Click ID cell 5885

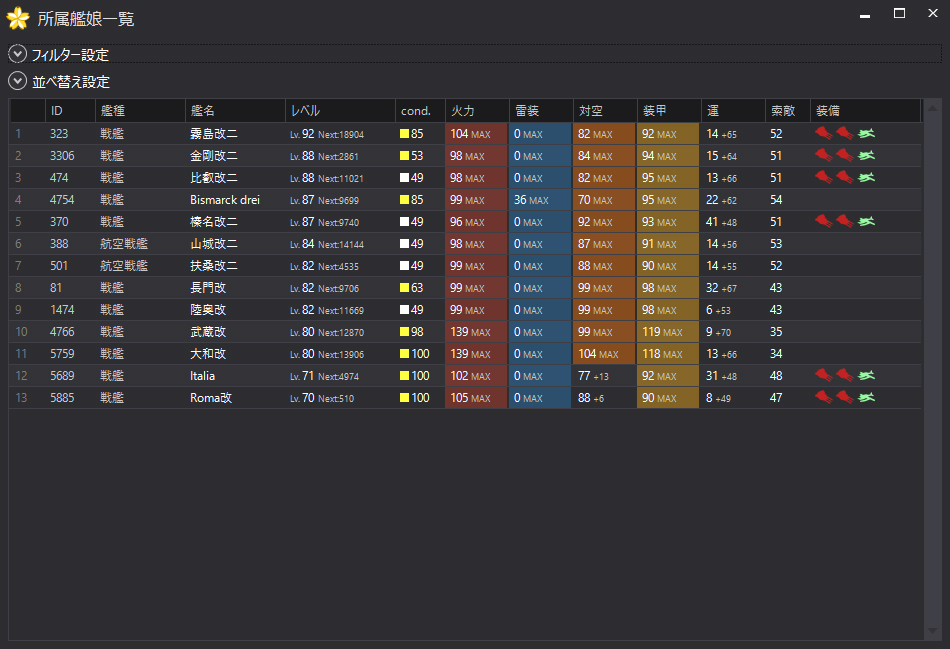click(x=62, y=398)
